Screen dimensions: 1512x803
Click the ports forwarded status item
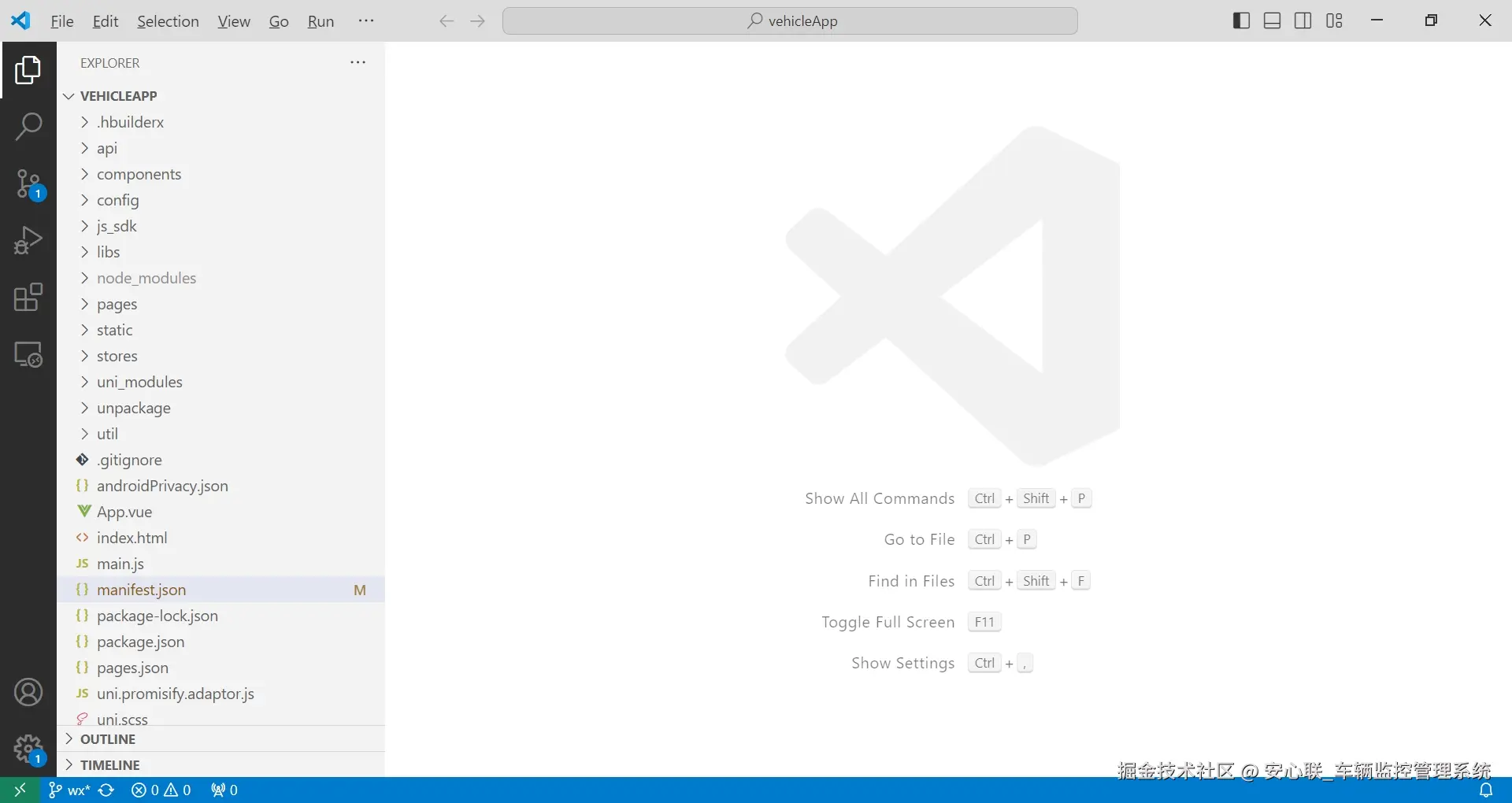[224, 790]
